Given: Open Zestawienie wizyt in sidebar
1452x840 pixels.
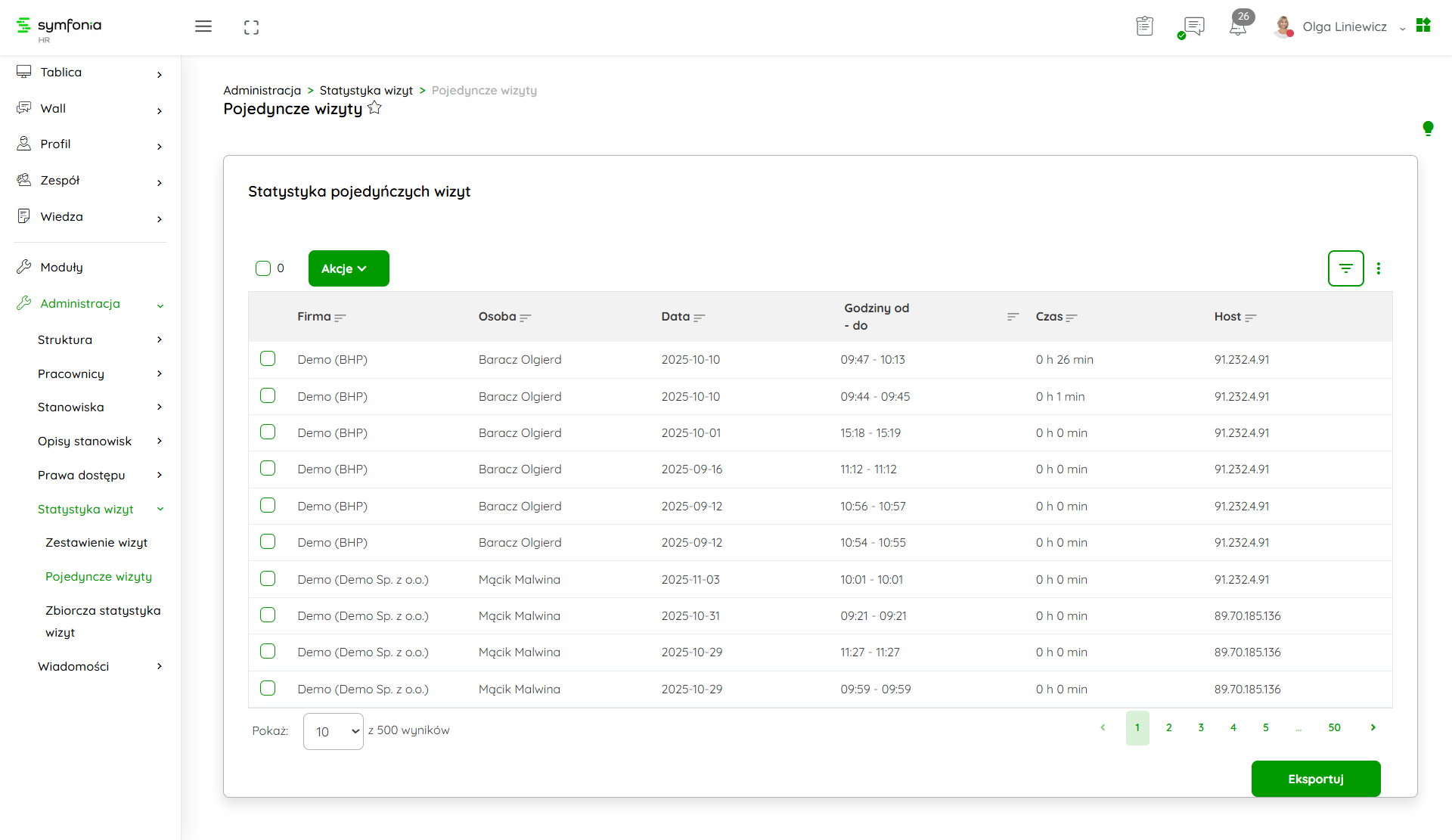Looking at the screenshot, I should click(x=96, y=543).
